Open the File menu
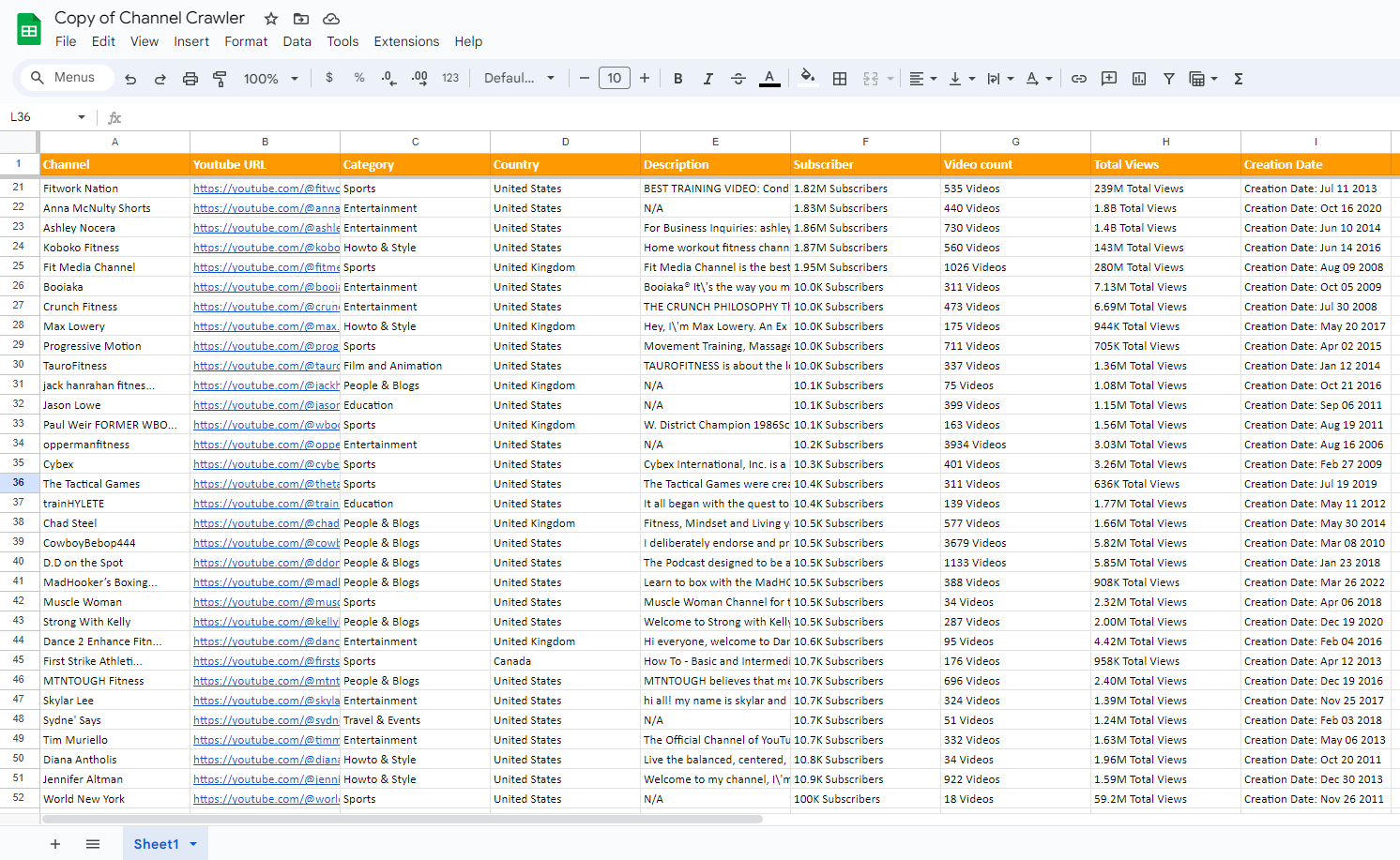Screen dimensions: 1400x860 point(66,41)
